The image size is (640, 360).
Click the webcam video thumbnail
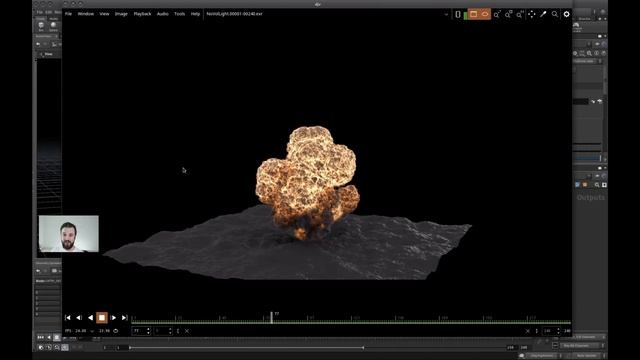(69, 234)
